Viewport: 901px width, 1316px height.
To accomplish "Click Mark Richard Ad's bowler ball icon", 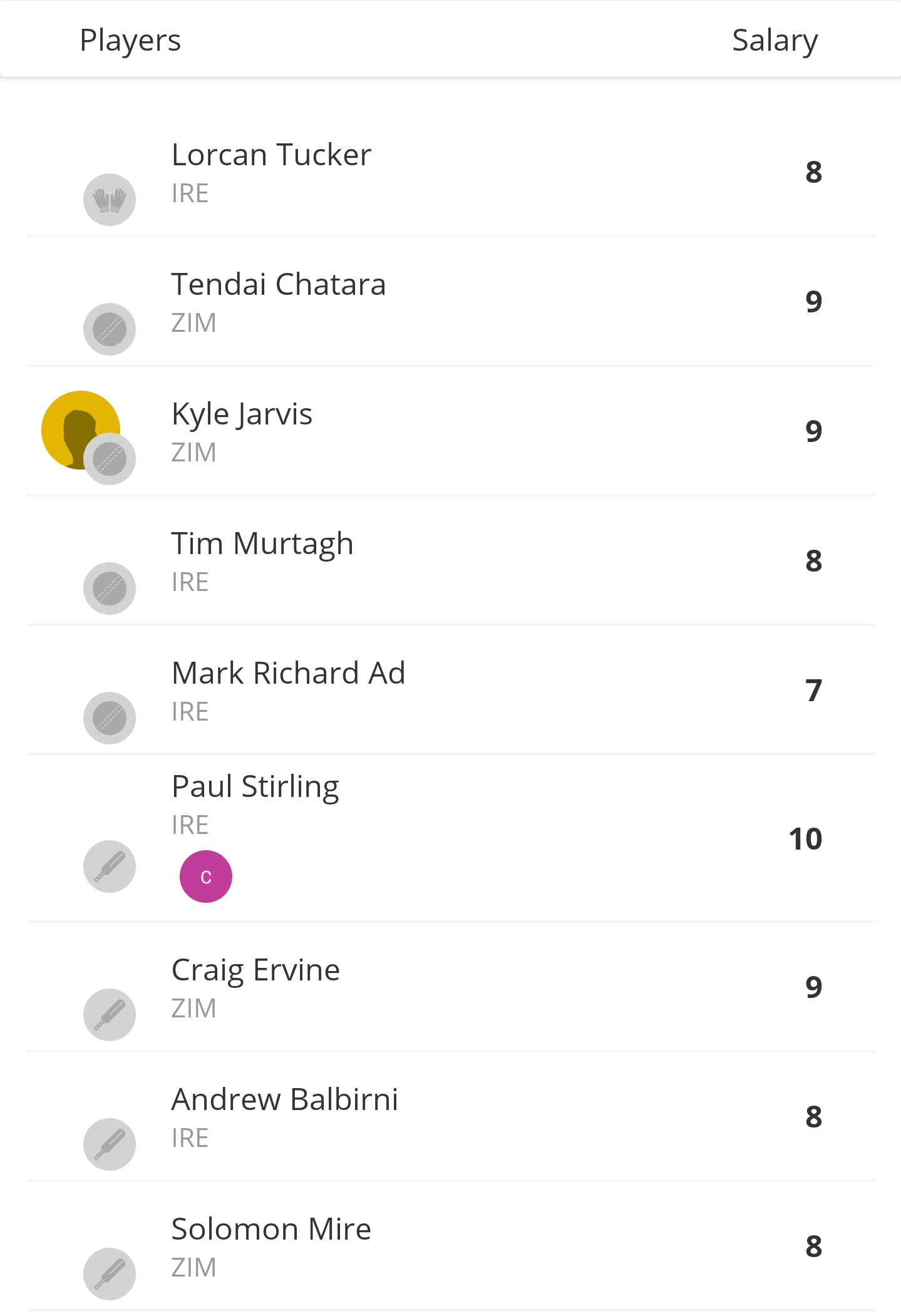I will [x=110, y=718].
